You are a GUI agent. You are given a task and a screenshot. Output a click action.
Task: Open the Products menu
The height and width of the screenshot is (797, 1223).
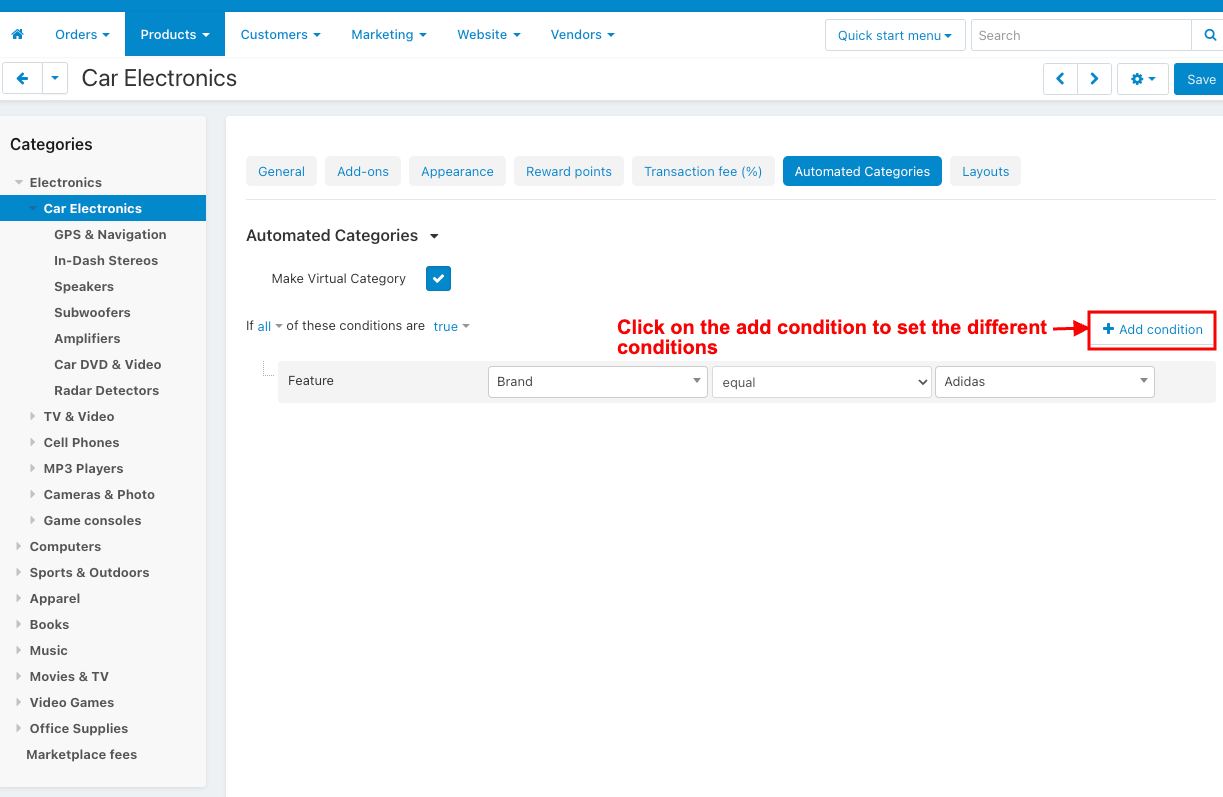pyautogui.click(x=175, y=34)
